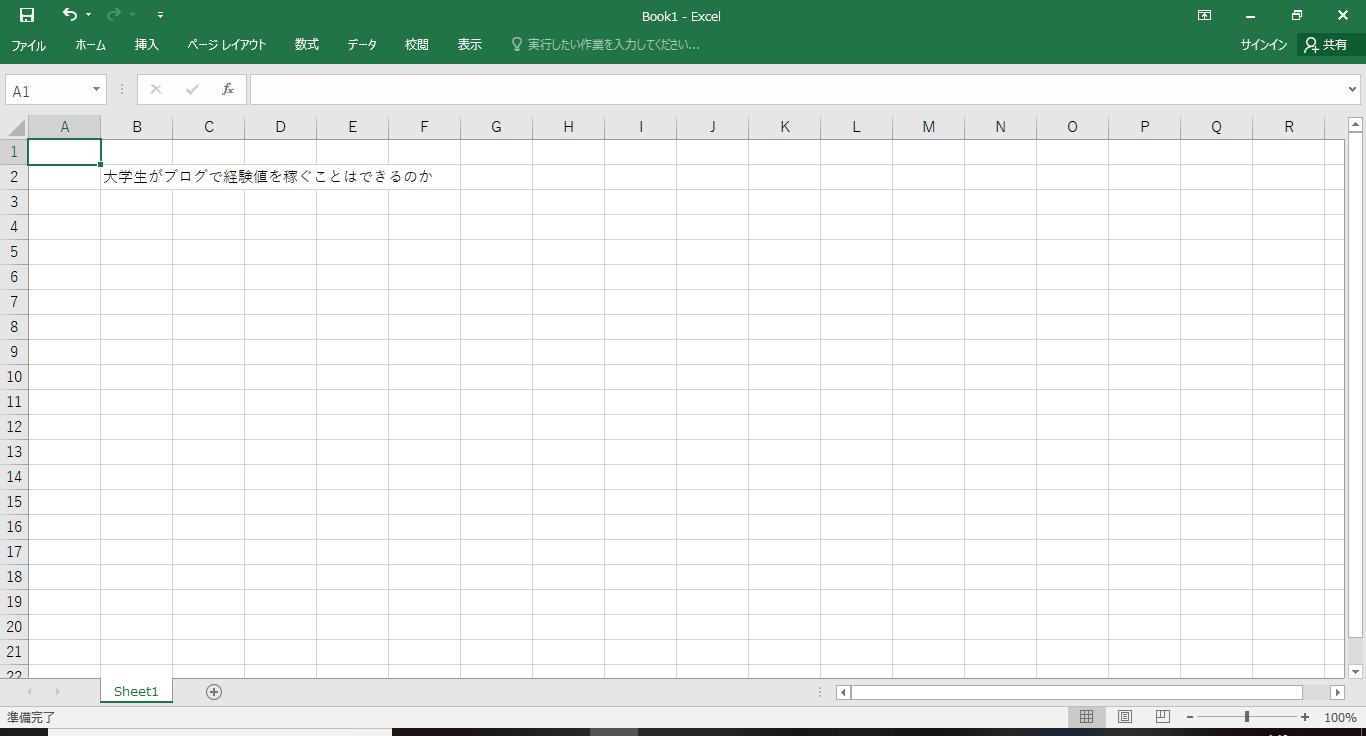Expand the formula bar with its arrow

1353,90
